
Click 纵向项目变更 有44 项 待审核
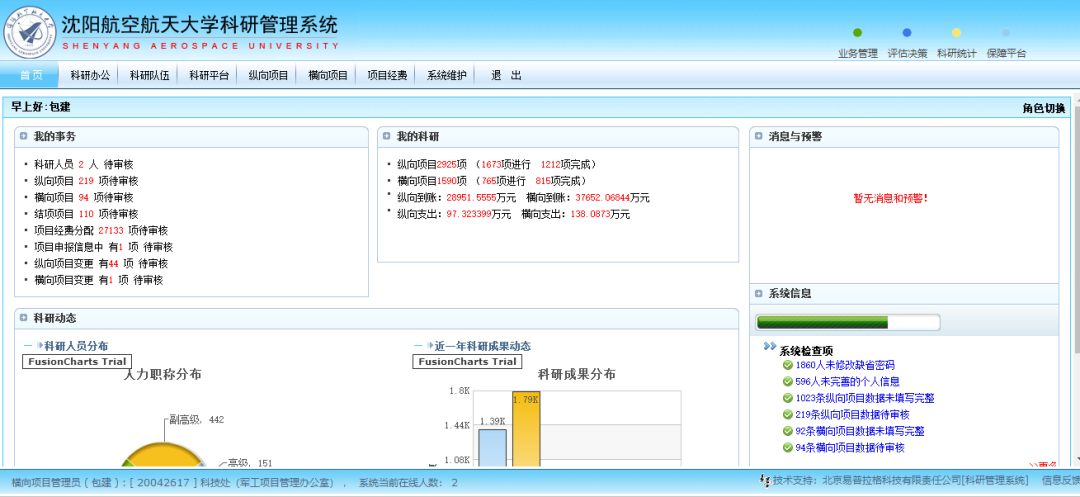point(101,264)
